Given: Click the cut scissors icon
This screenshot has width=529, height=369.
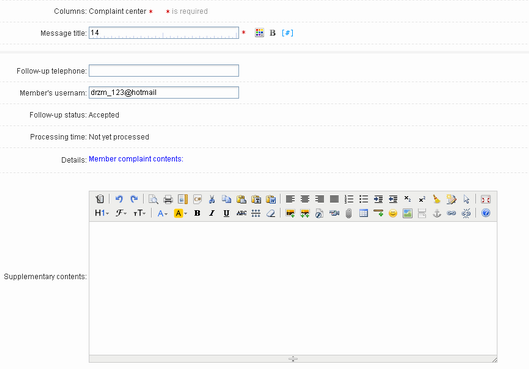Looking at the screenshot, I should coord(212,199).
